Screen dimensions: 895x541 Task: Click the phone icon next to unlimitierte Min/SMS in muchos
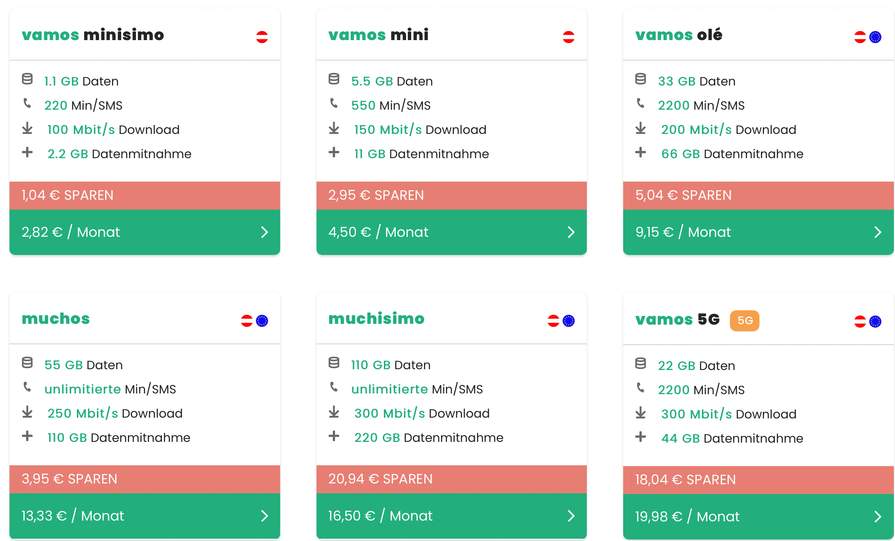point(27,387)
